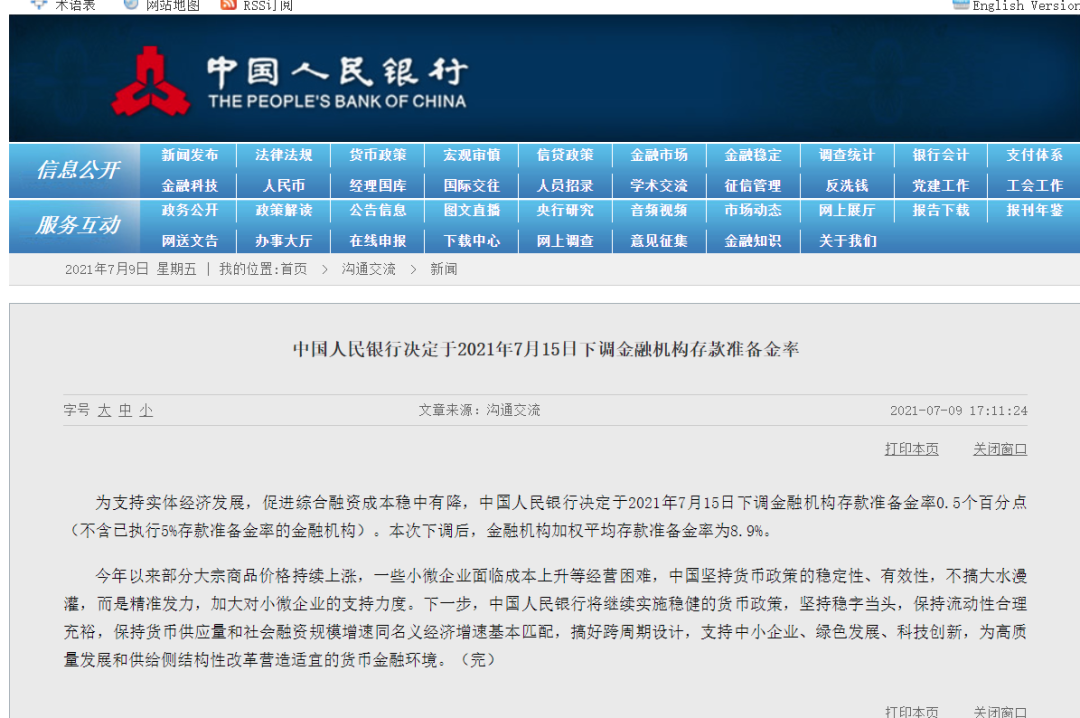
Task: Set font size to large 大
Action: [x=104, y=411]
